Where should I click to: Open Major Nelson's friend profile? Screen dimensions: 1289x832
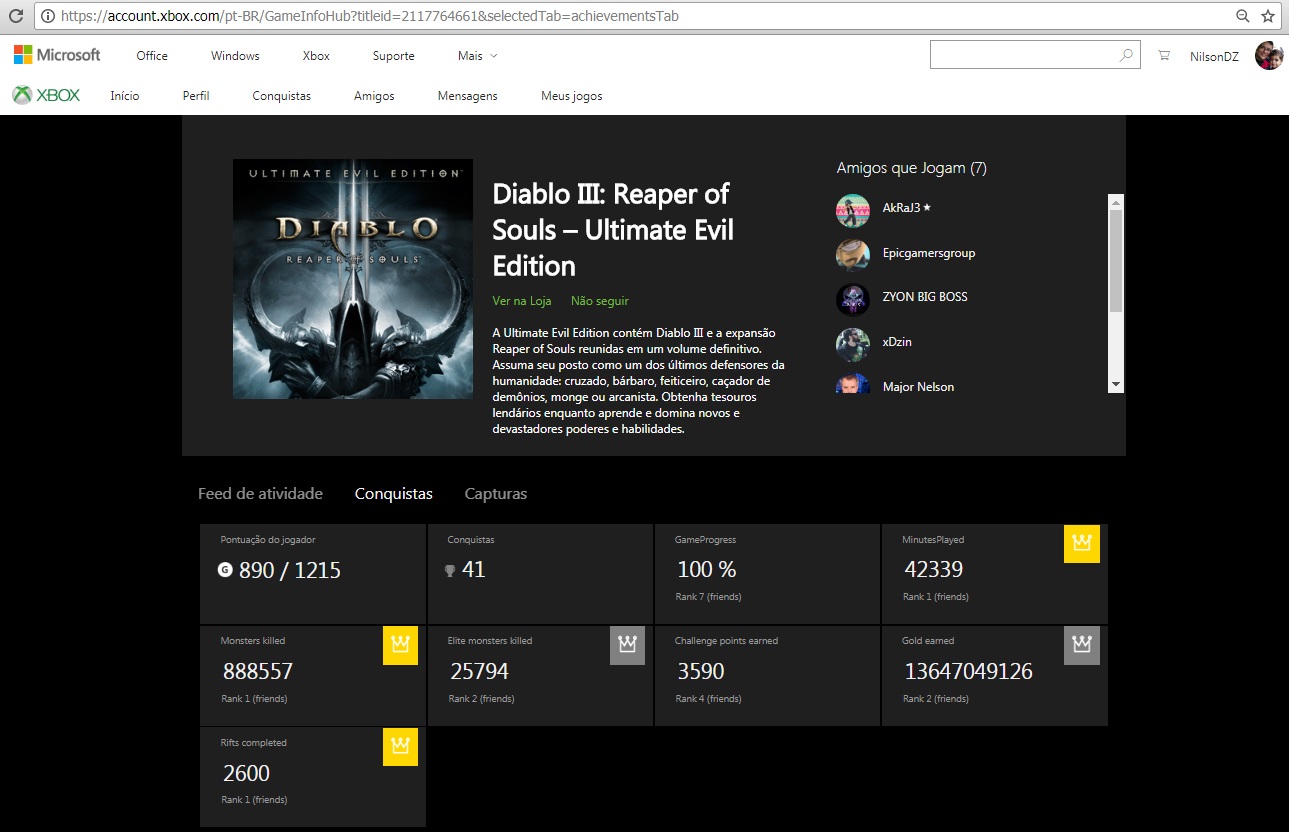tap(918, 386)
